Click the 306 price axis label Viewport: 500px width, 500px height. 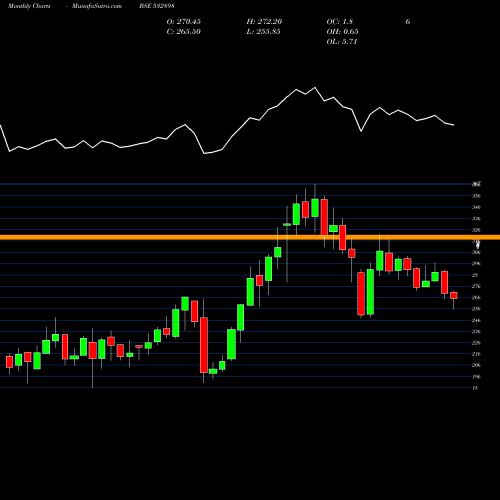pos(476,252)
